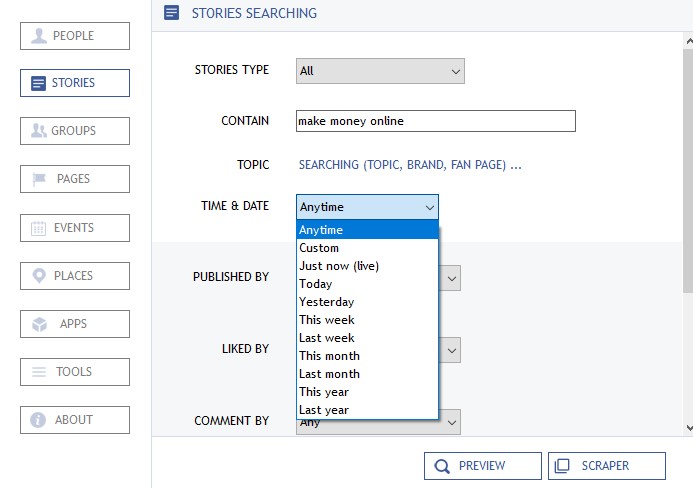Open the People section icon
The height and width of the screenshot is (488, 693).
(39, 36)
